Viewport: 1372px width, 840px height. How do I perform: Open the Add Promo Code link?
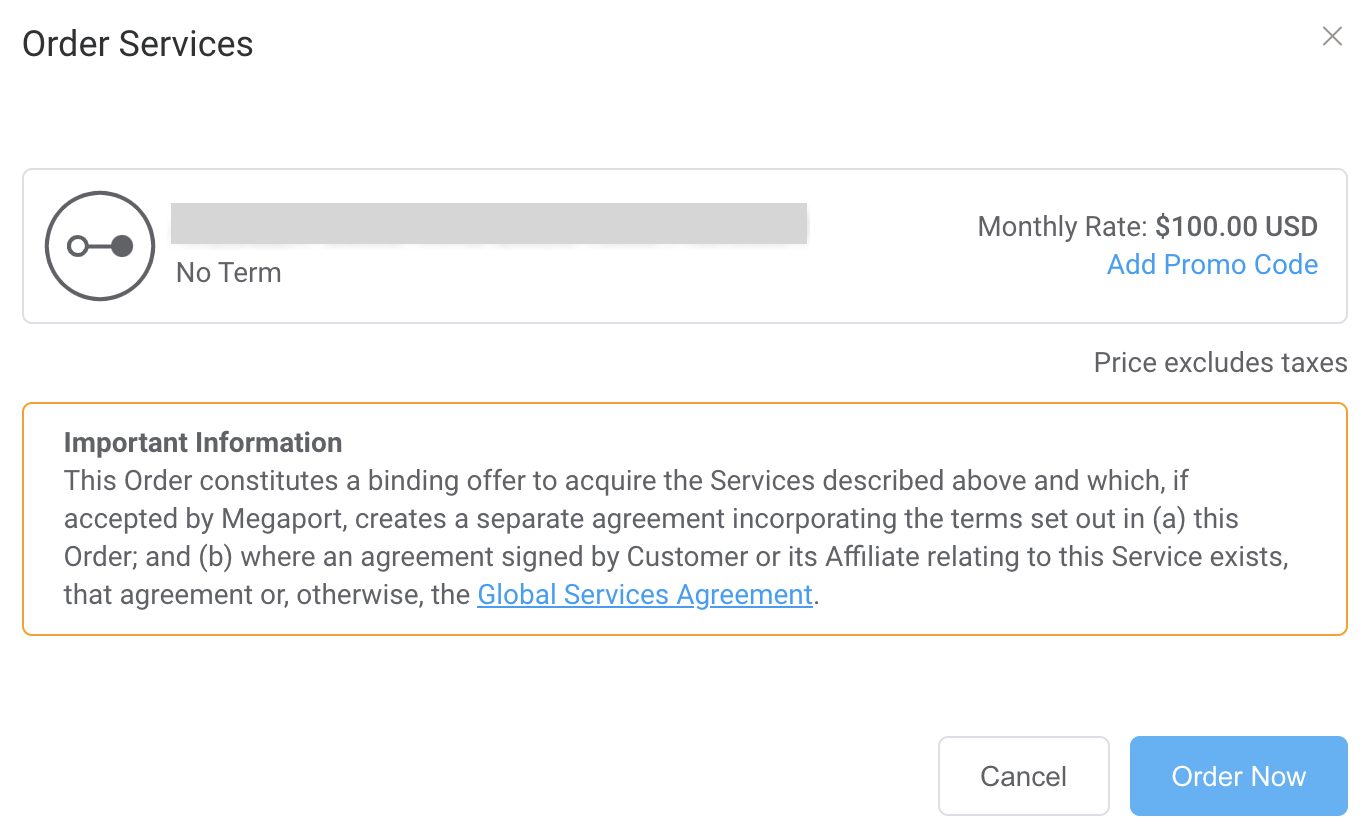point(1212,265)
